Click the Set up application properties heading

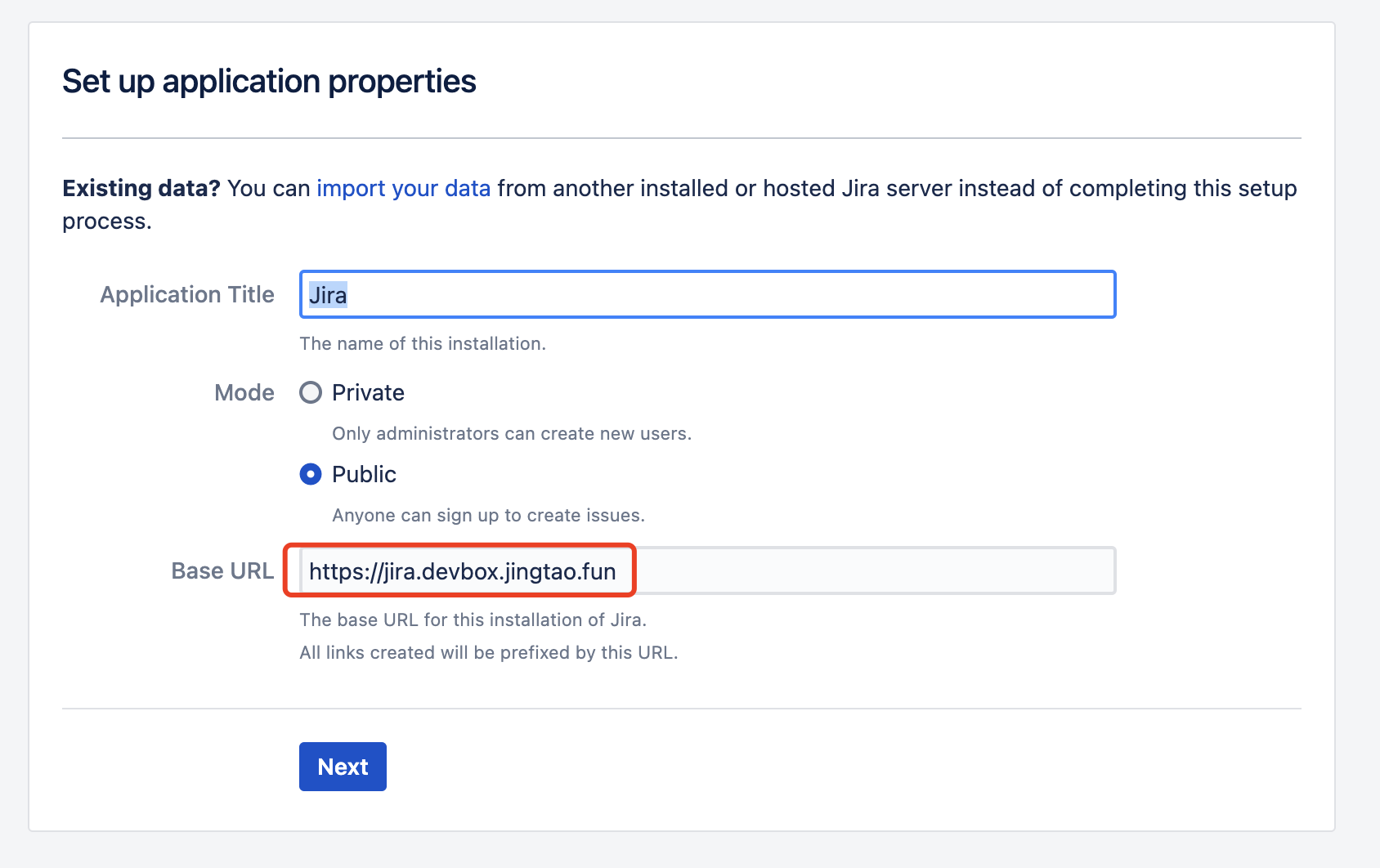tap(269, 82)
